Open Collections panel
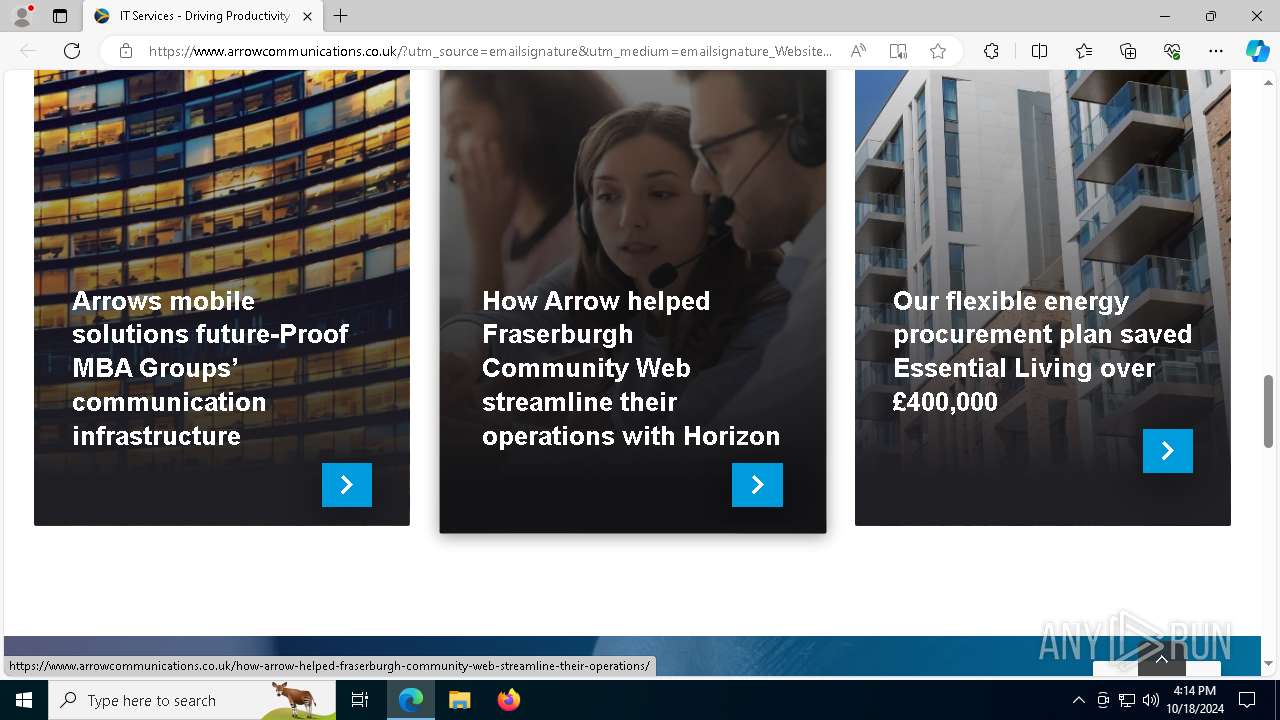This screenshot has height=720, width=1280. [x=1128, y=51]
